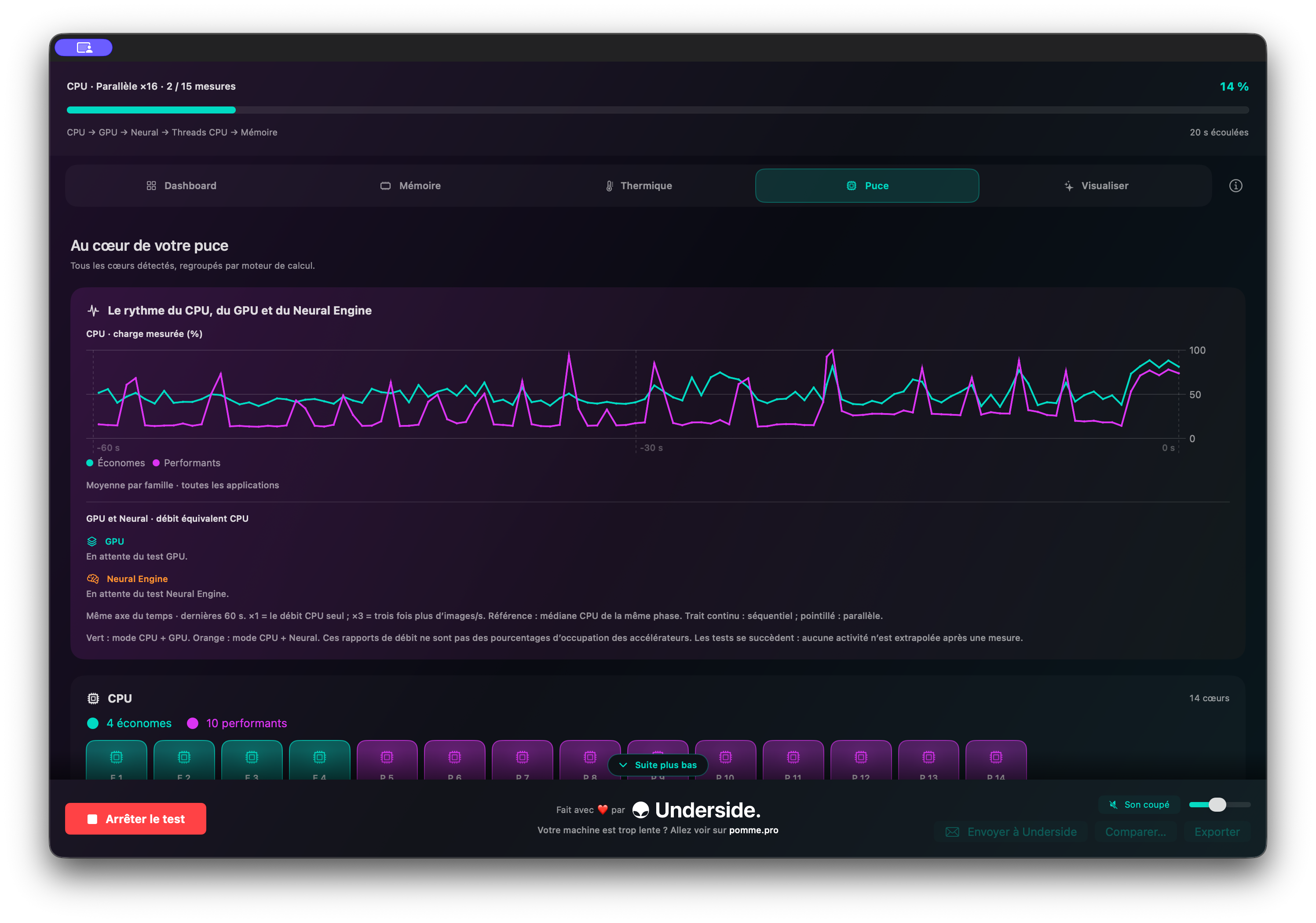Select the P 11 performance core tile

point(793,760)
